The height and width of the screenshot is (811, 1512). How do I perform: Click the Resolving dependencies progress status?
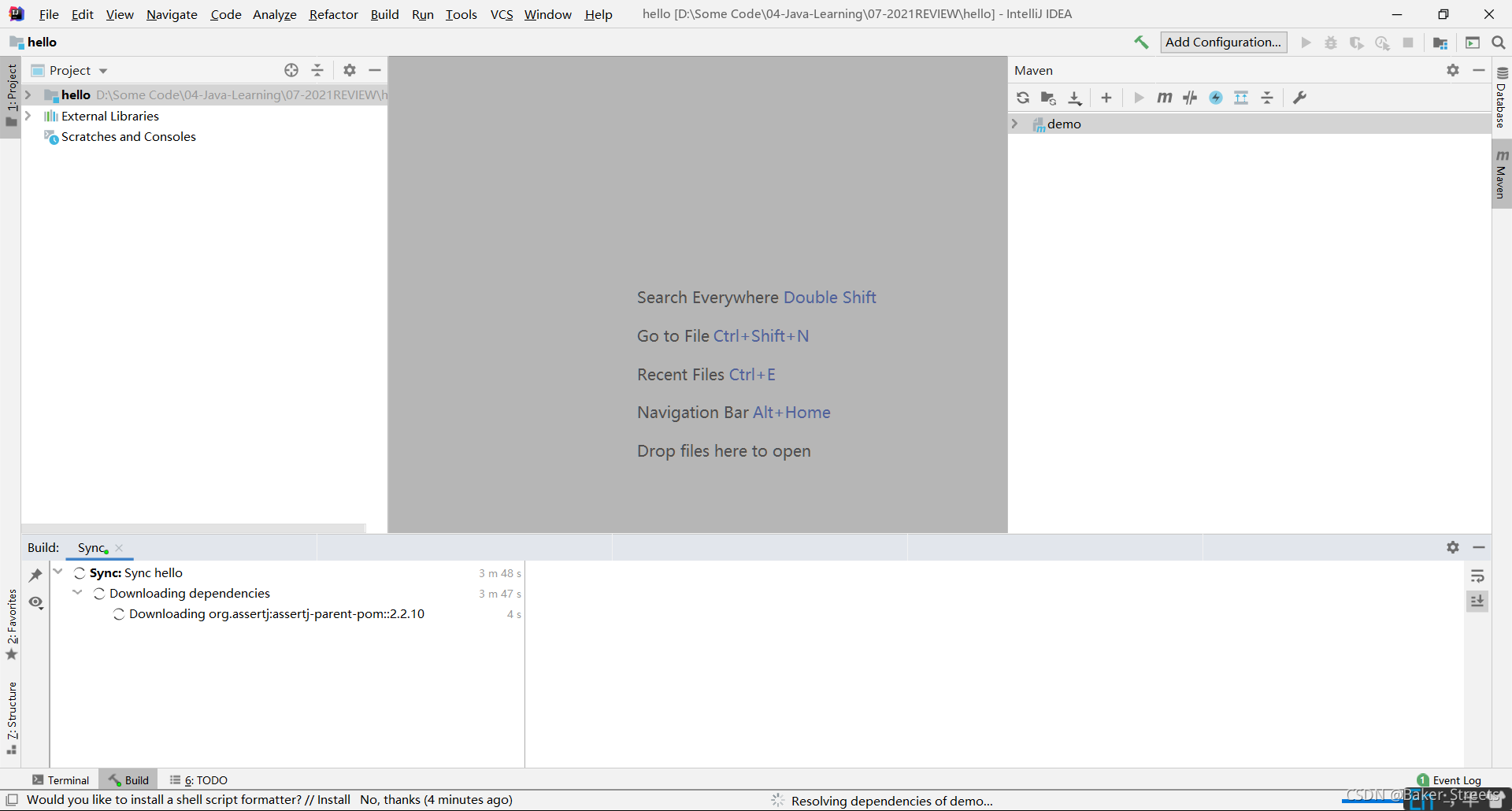click(x=891, y=801)
